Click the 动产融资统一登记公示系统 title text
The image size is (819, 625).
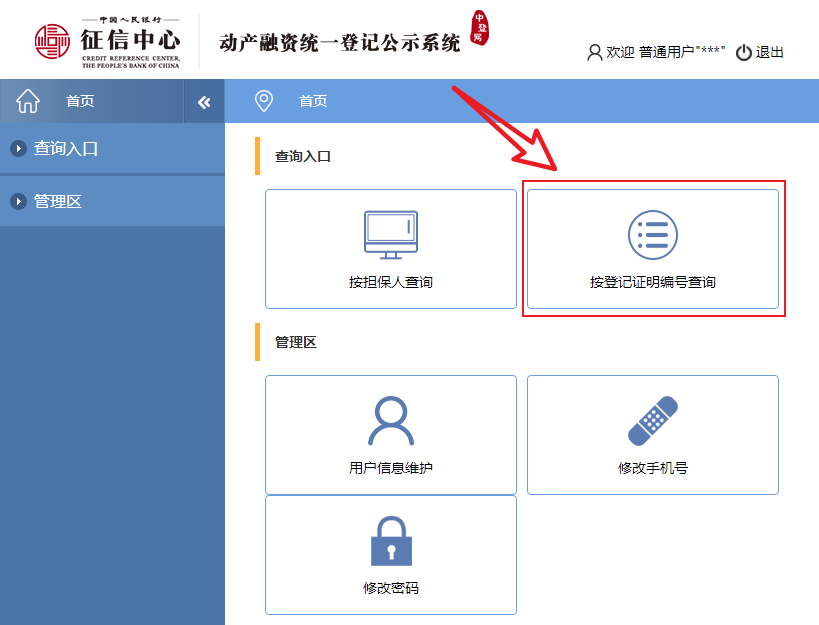(340, 42)
